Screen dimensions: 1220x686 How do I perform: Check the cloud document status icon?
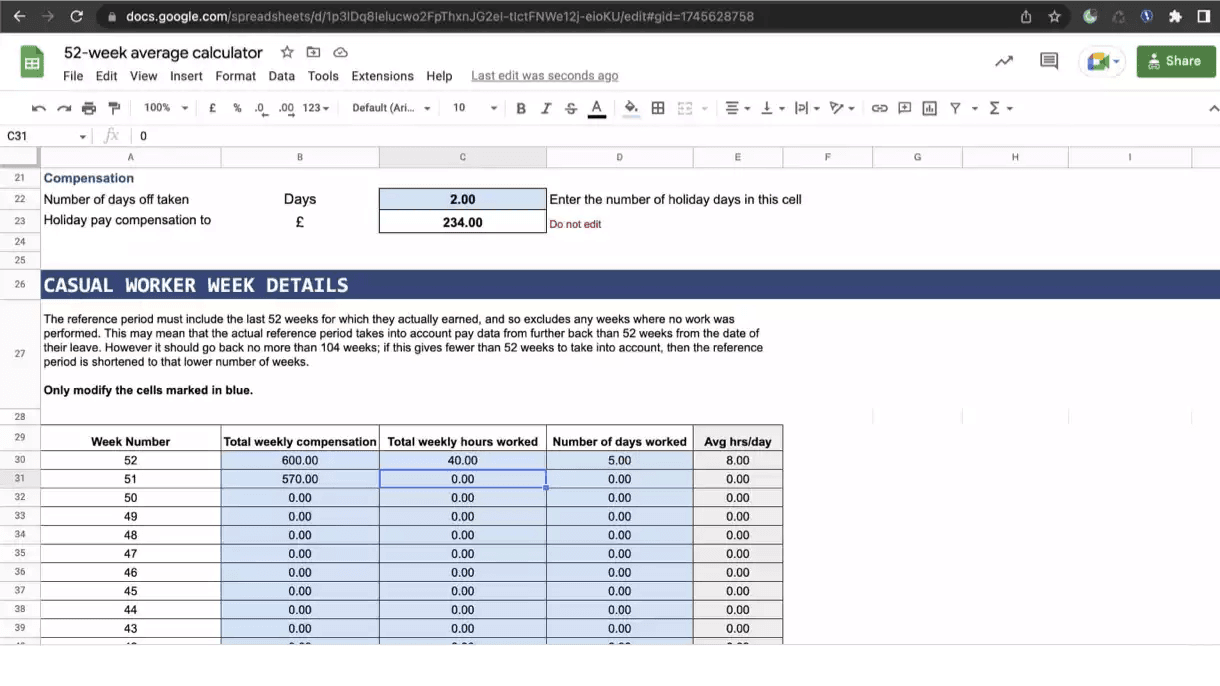pyautogui.click(x=340, y=52)
